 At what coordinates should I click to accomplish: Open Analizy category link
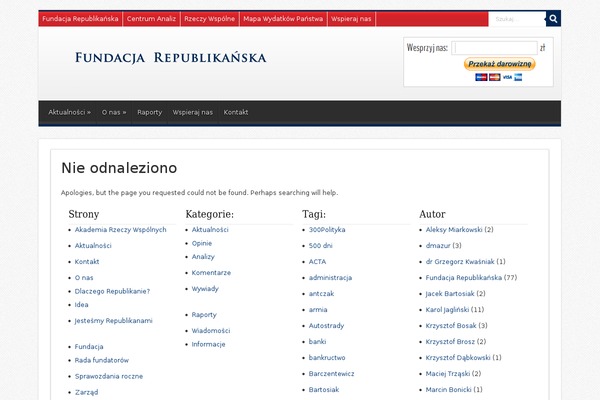pos(203,257)
